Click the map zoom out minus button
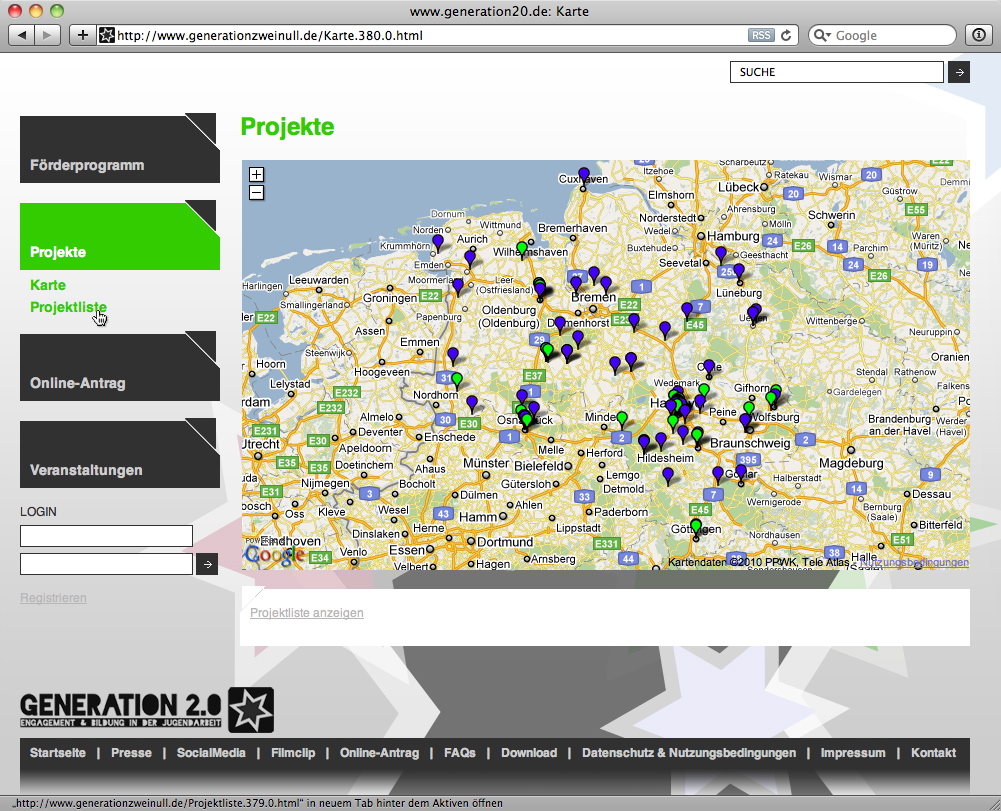Viewport: 1001px width, 811px height. point(256,192)
